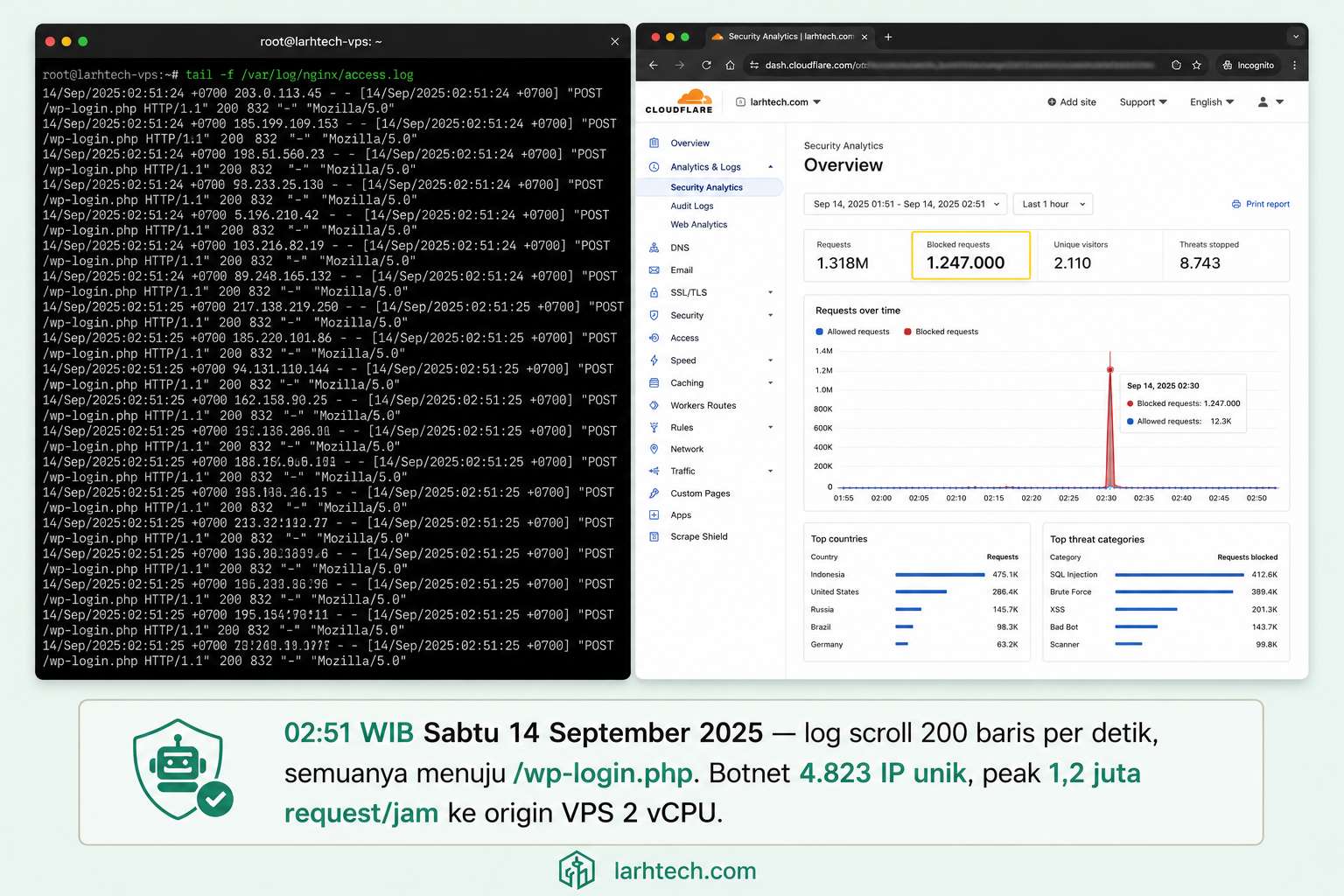Click the Overview sidebar icon
This screenshot has height=896, width=1344.
(654, 143)
